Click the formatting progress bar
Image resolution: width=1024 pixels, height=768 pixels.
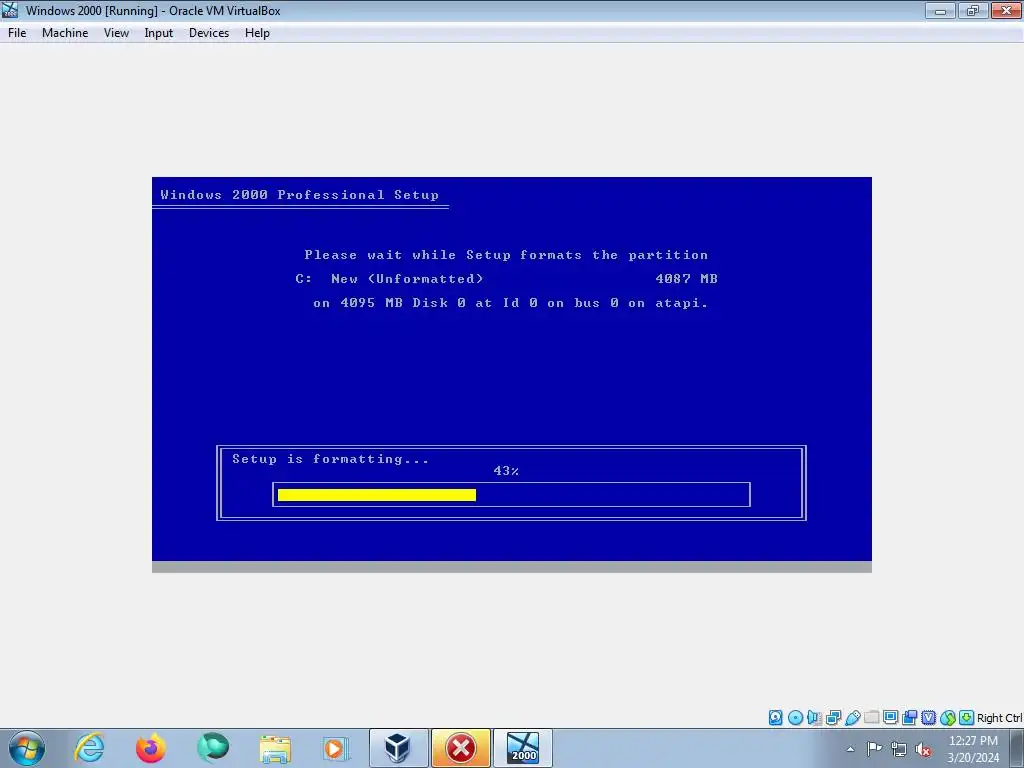point(511,494)
